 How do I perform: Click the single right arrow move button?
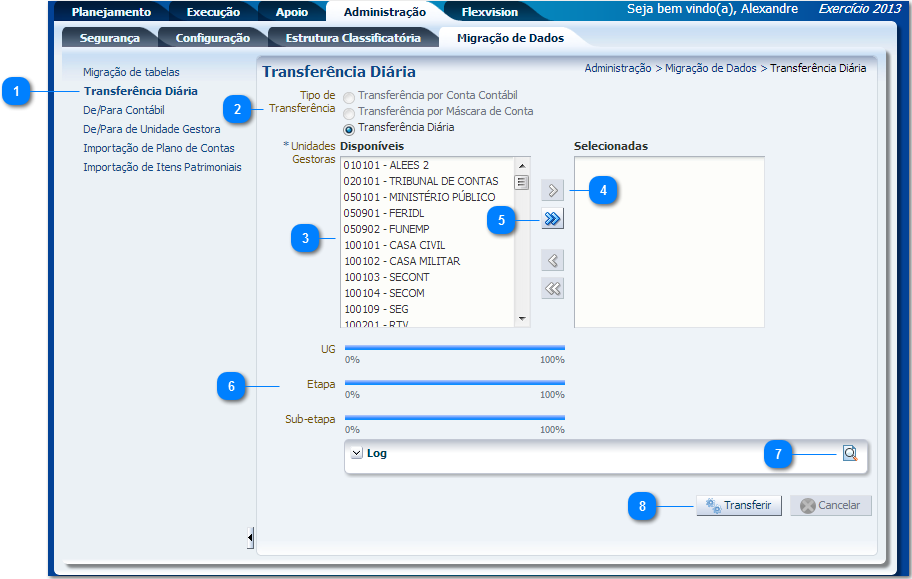point(552,189)
